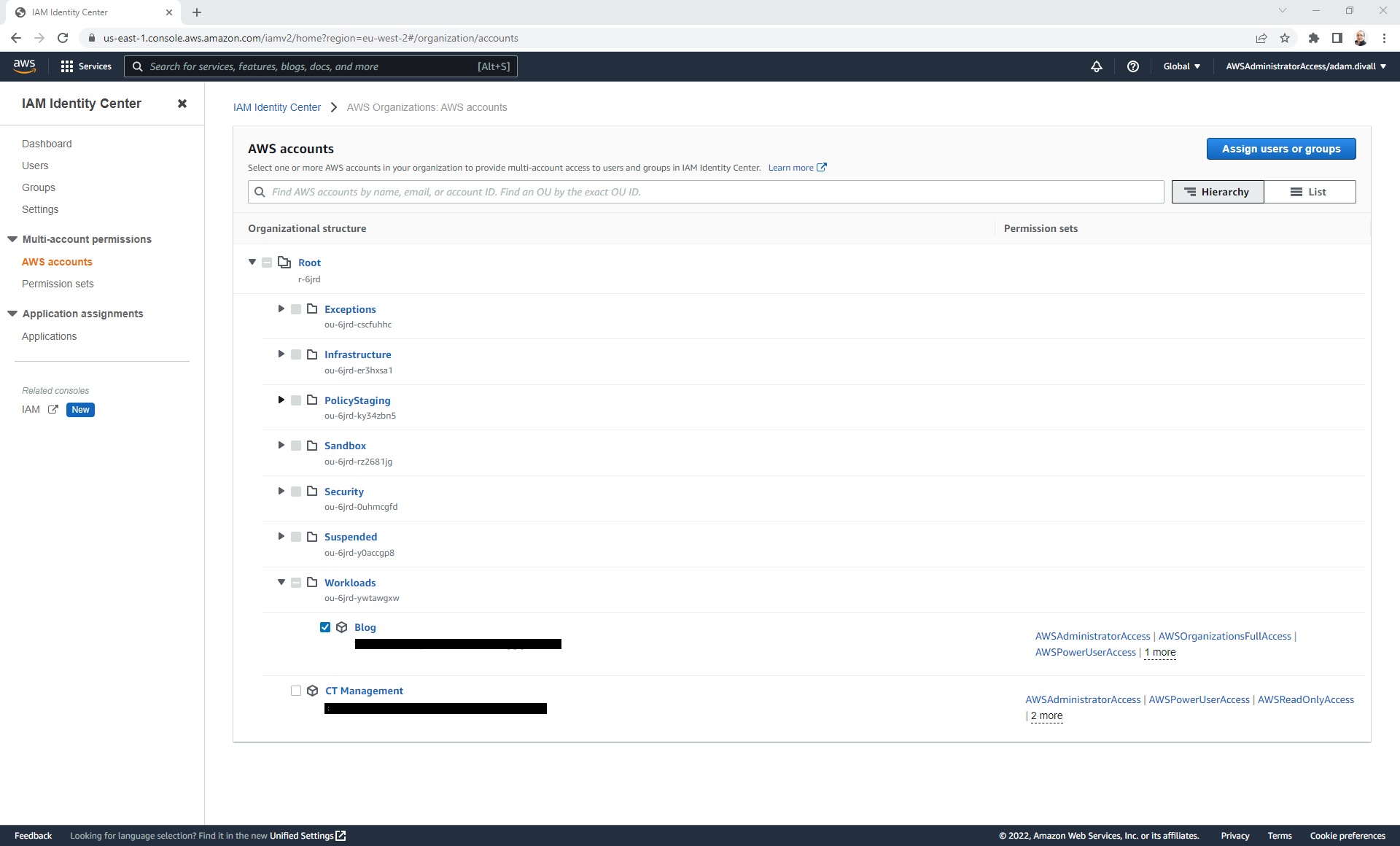Open the Permission sets section in sidebar
This screenshot has height=846, width=1400.
pos(58,284)
